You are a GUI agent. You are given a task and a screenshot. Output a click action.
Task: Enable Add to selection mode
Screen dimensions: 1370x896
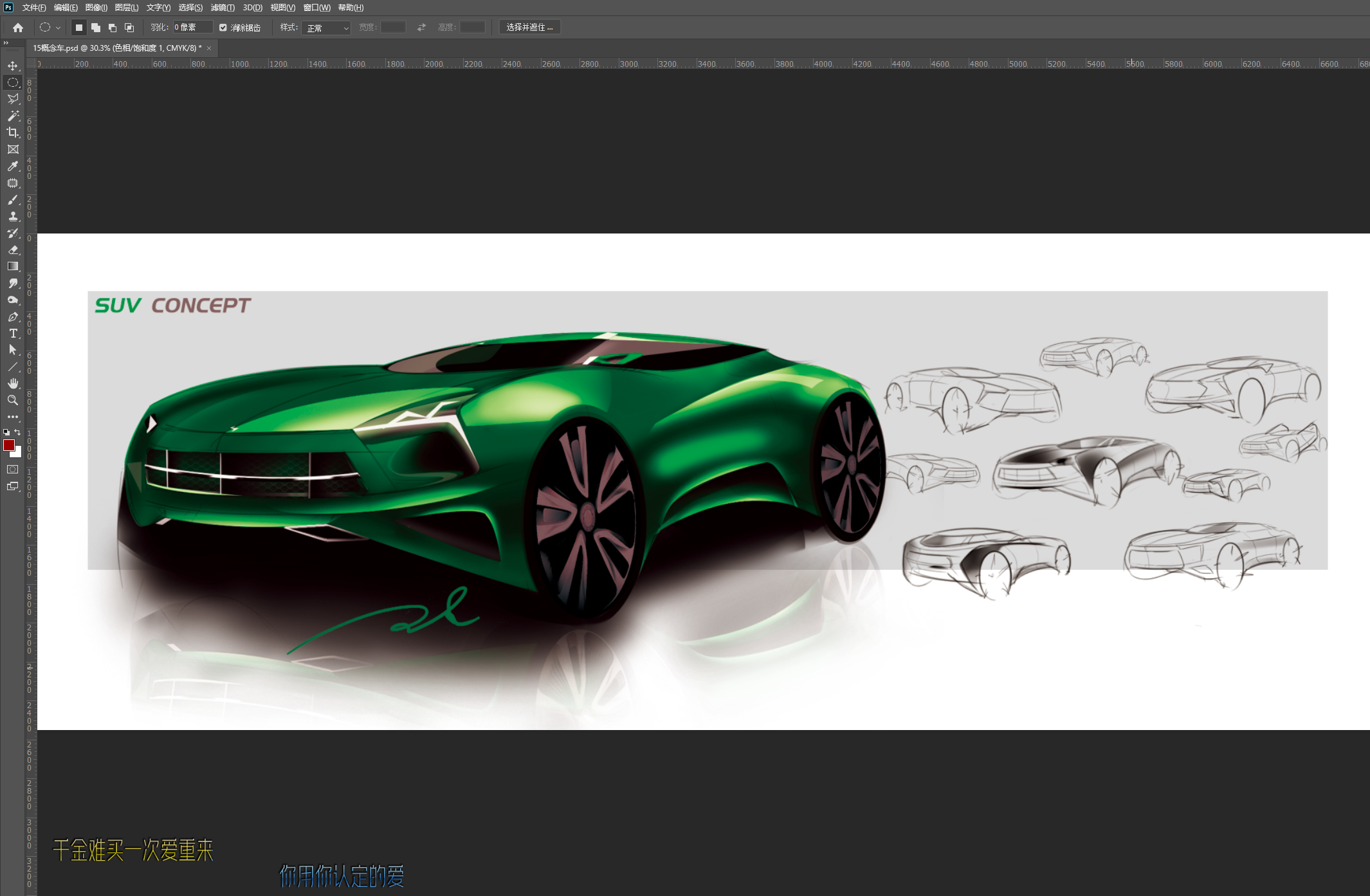point(96,27)
